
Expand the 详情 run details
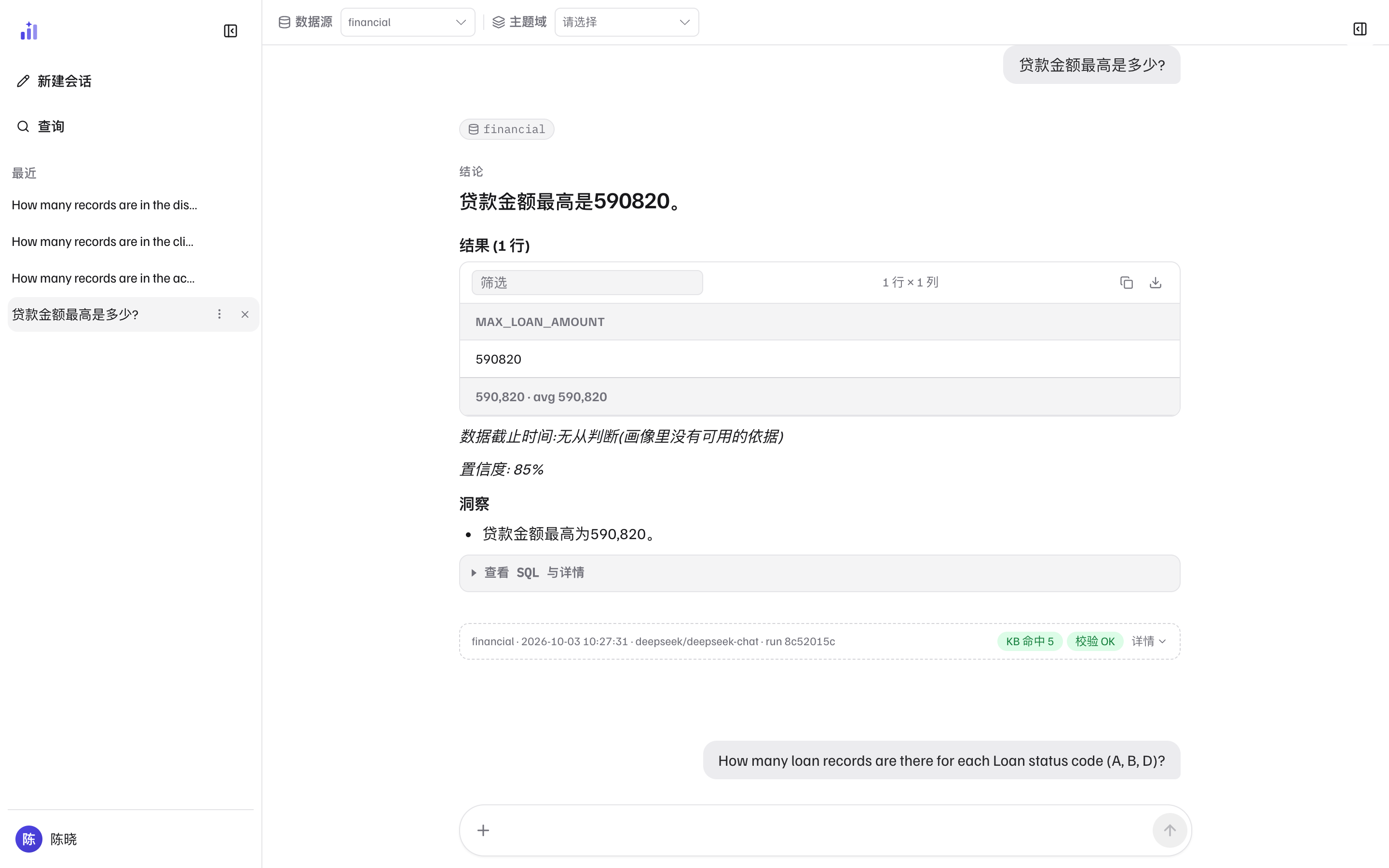(1148, 641)
